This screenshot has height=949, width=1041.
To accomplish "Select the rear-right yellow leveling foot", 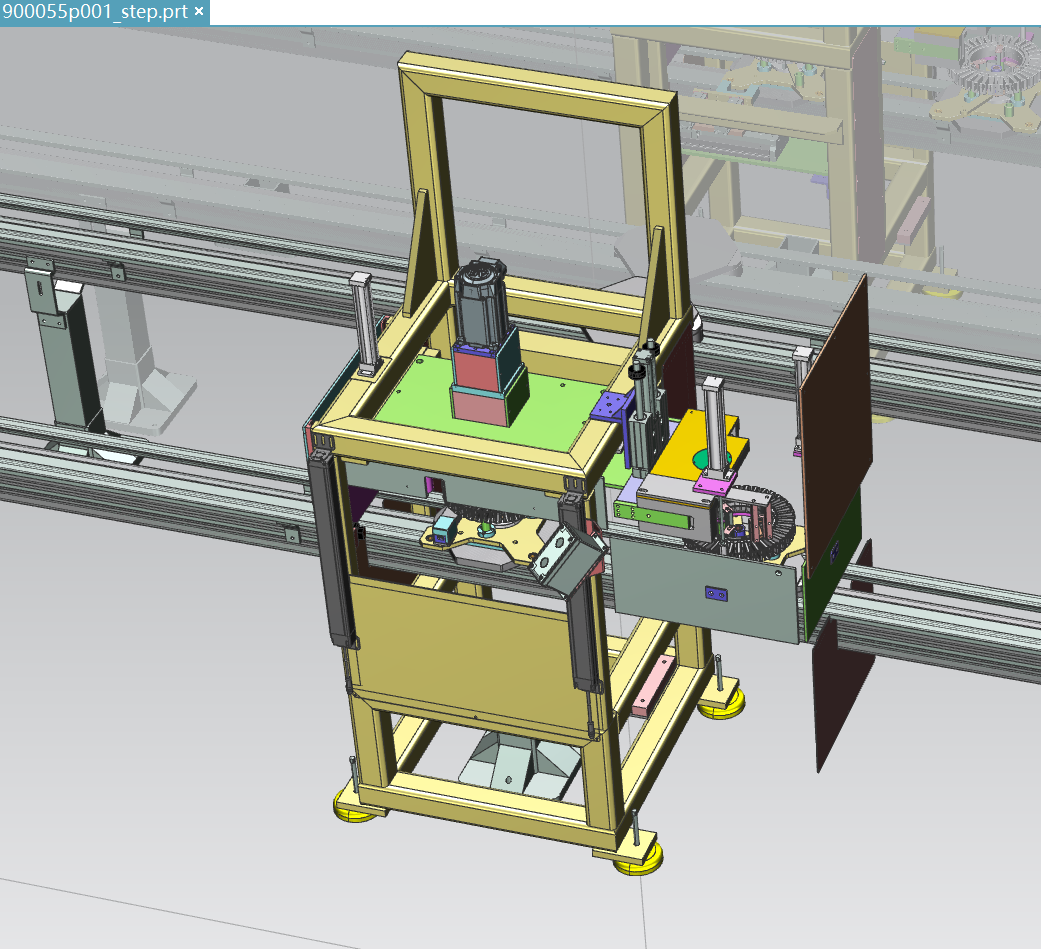I will [x=721, y=704].
